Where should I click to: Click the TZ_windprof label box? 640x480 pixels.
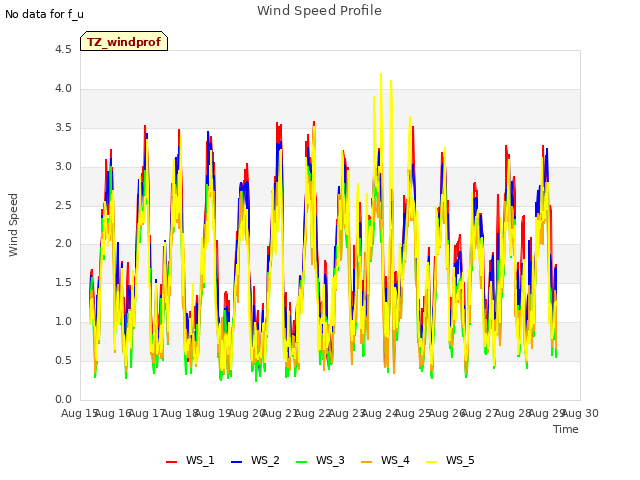(x=124, y=41)
